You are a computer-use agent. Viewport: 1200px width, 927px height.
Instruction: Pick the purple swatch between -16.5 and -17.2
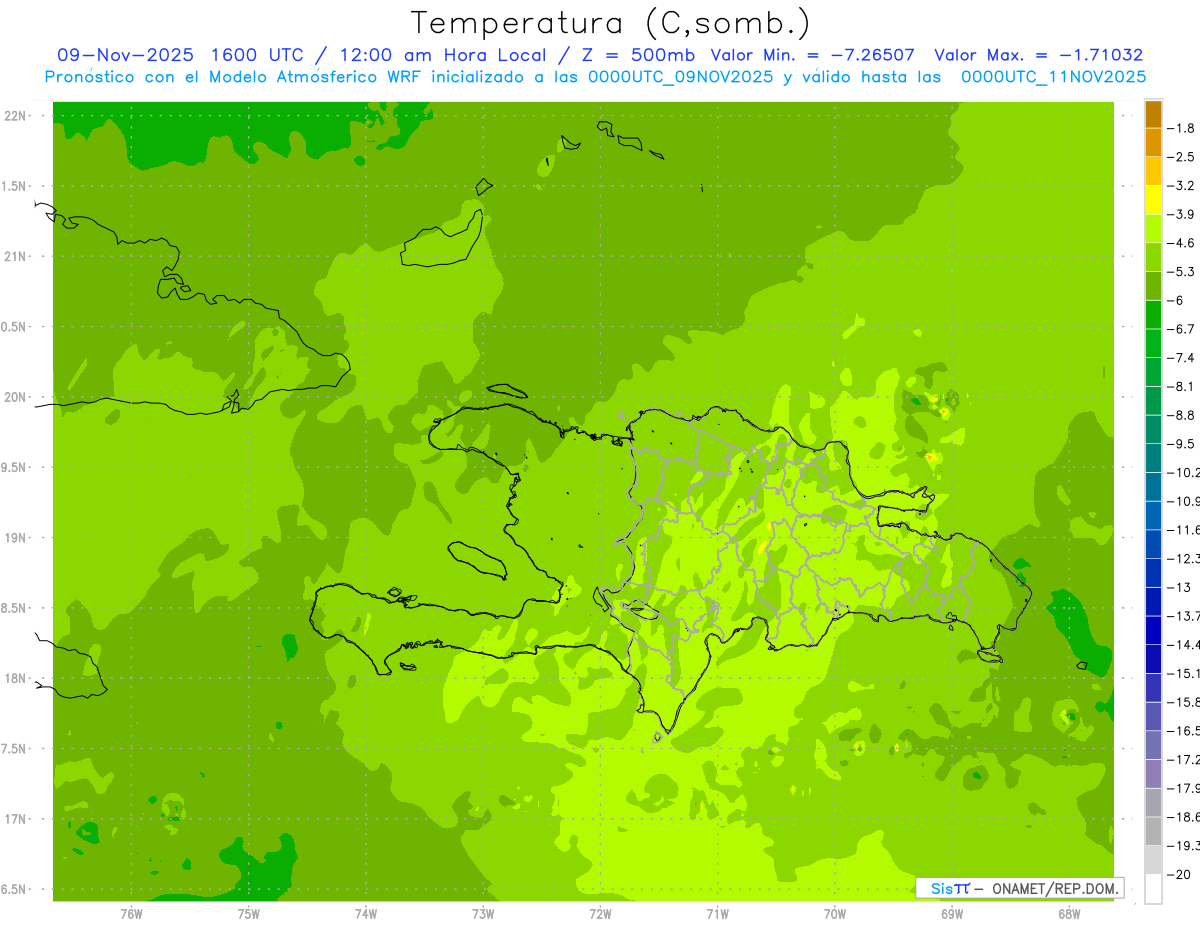coord(1153,745)
